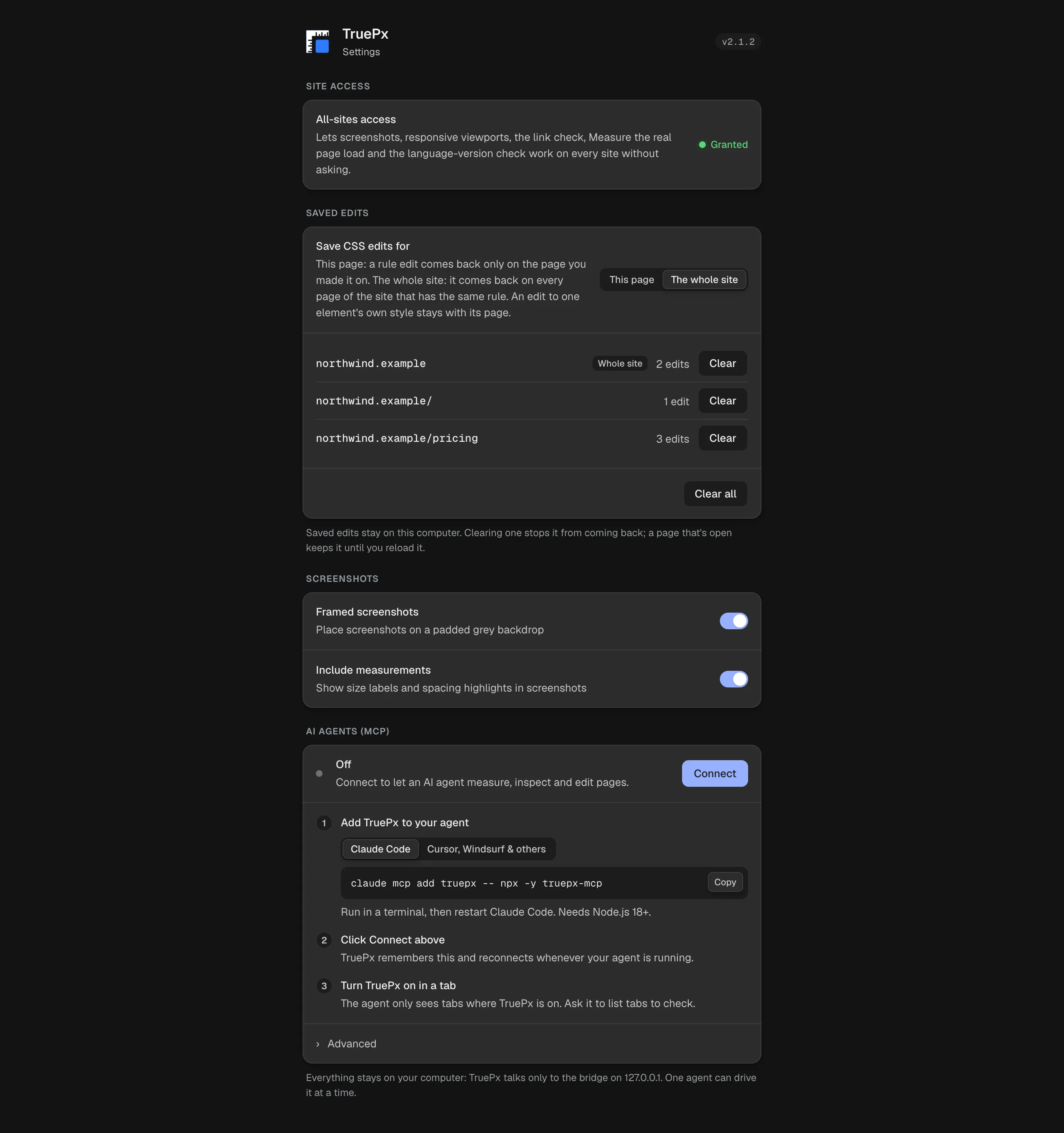Switch to Cursor, Windsurf & others tab

[486, 849]
